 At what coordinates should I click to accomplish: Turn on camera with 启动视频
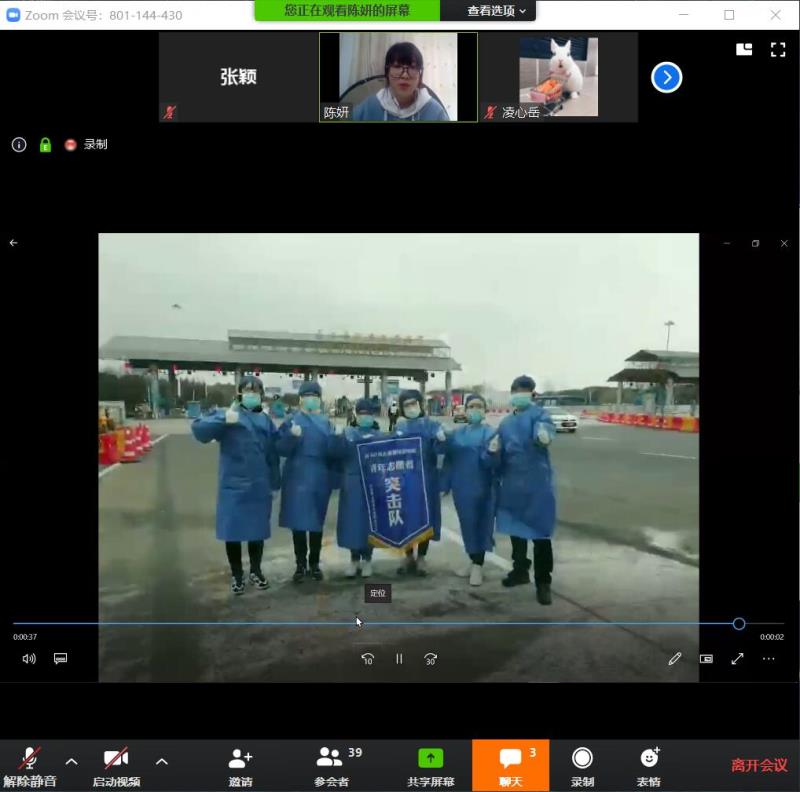(116, 765)
